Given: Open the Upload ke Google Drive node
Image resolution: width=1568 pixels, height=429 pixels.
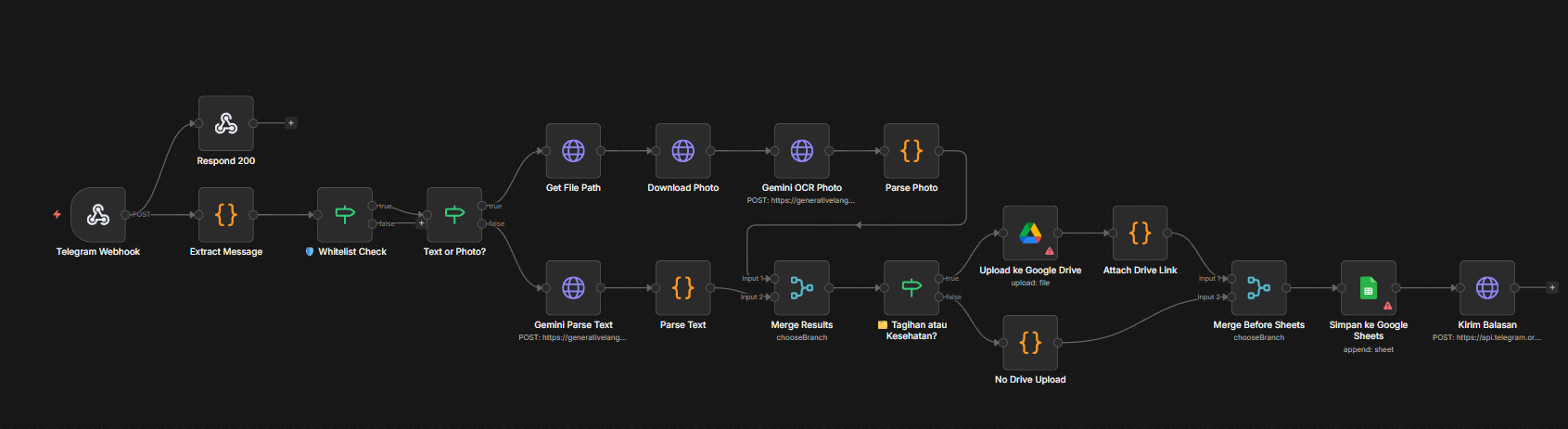Looking at the screenshot, I should (1030, 233).
